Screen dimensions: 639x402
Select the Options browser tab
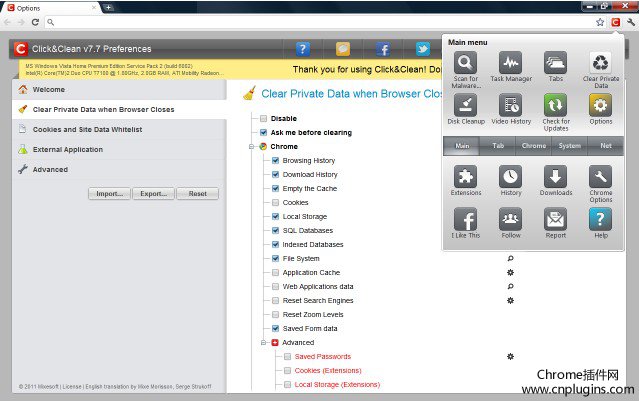click(x=51, y=8)
